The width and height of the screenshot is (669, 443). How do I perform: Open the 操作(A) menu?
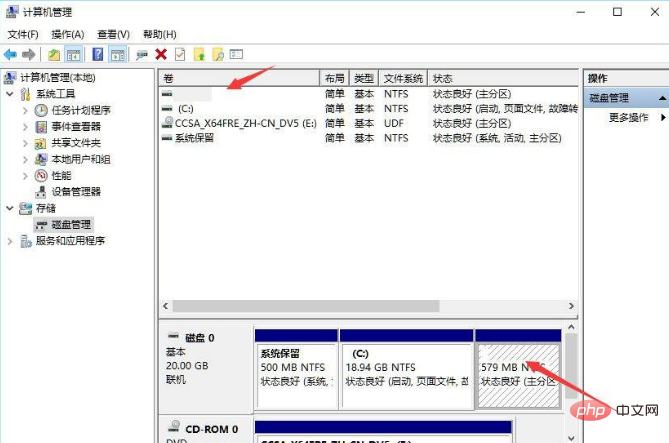click(67, 35)
